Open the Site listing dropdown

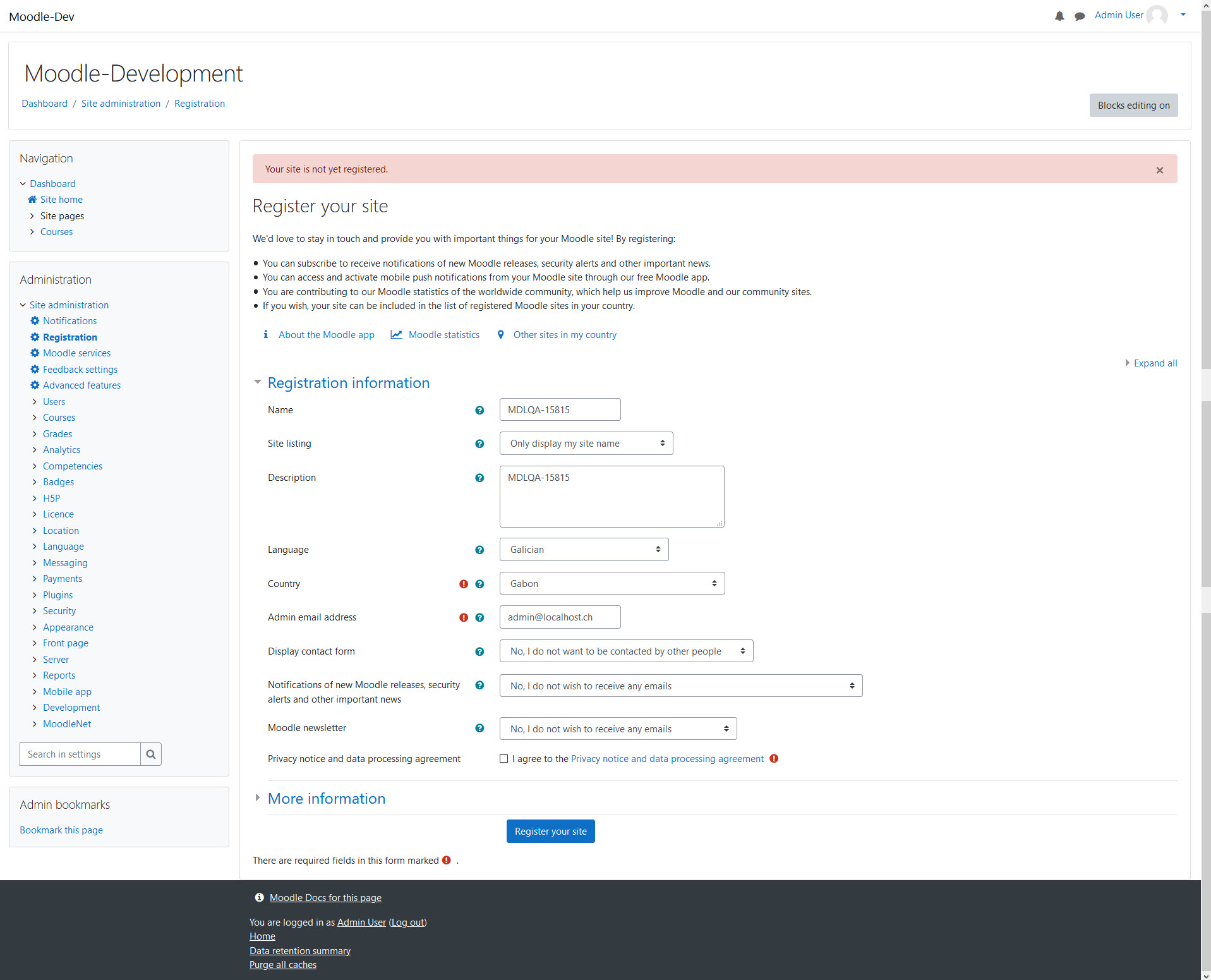586,443
